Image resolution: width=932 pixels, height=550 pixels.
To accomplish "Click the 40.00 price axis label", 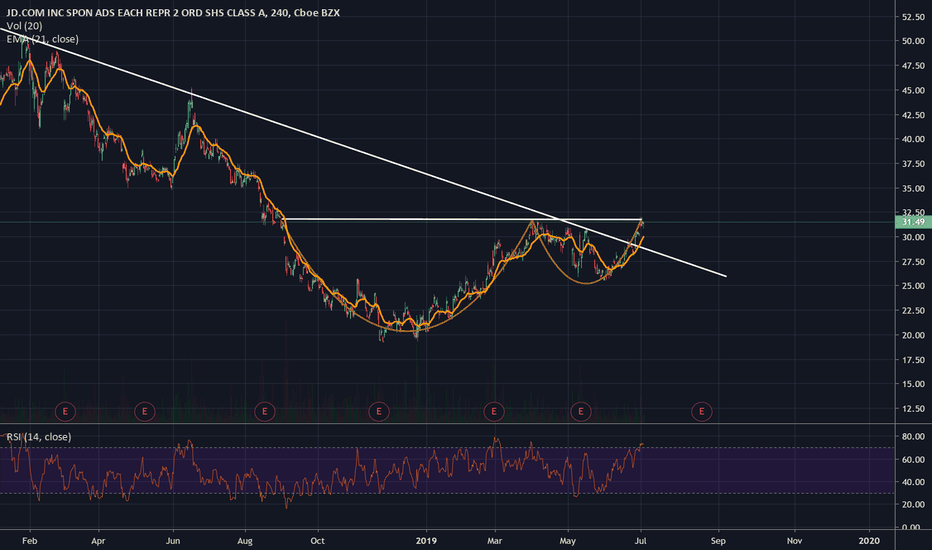I will 913,139.
